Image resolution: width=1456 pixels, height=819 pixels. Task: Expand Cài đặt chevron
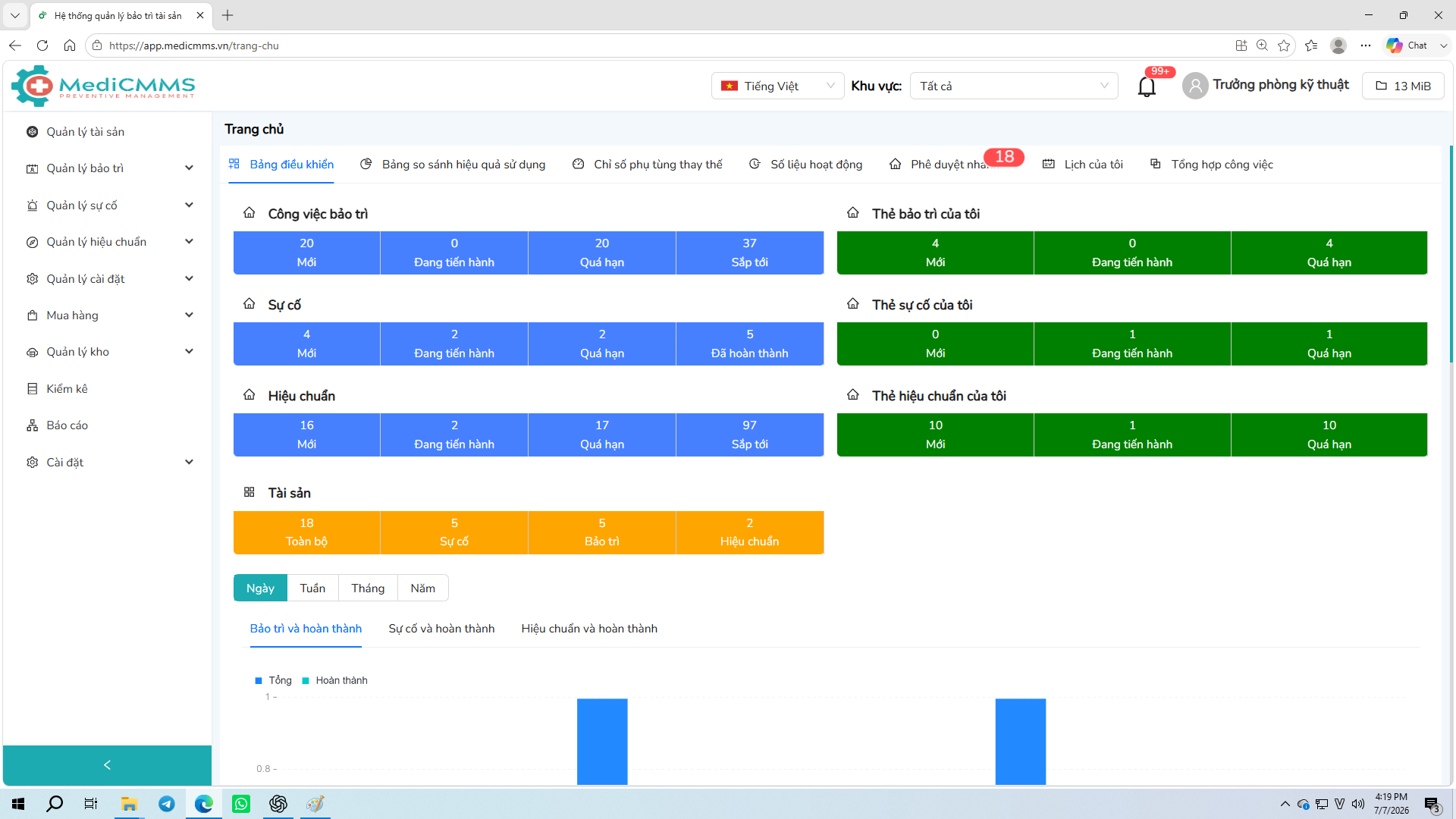coord(189,463)
